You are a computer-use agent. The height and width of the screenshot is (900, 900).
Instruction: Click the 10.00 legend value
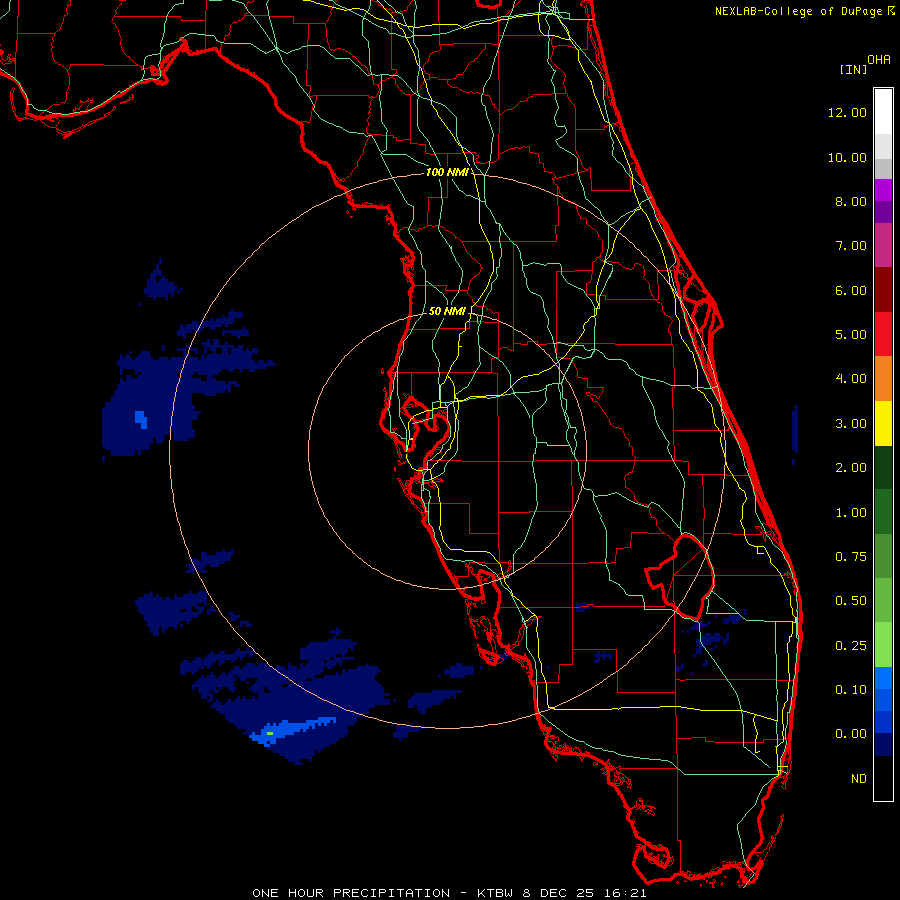pos(847,157)
